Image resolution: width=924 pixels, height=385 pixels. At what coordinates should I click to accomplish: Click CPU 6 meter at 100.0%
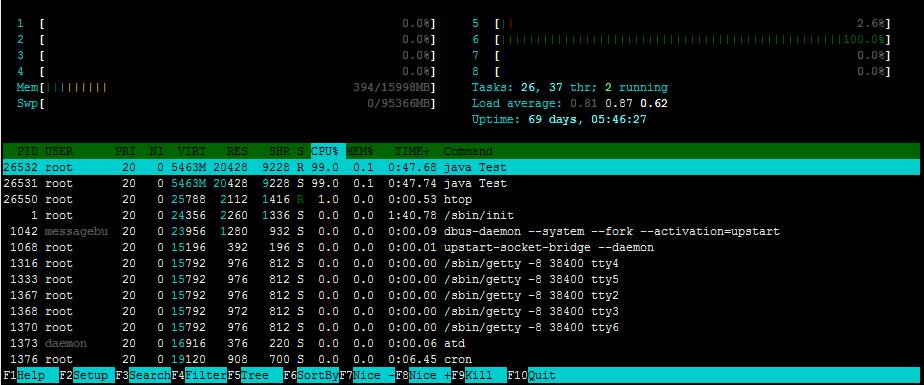click(x=692, y=40)
